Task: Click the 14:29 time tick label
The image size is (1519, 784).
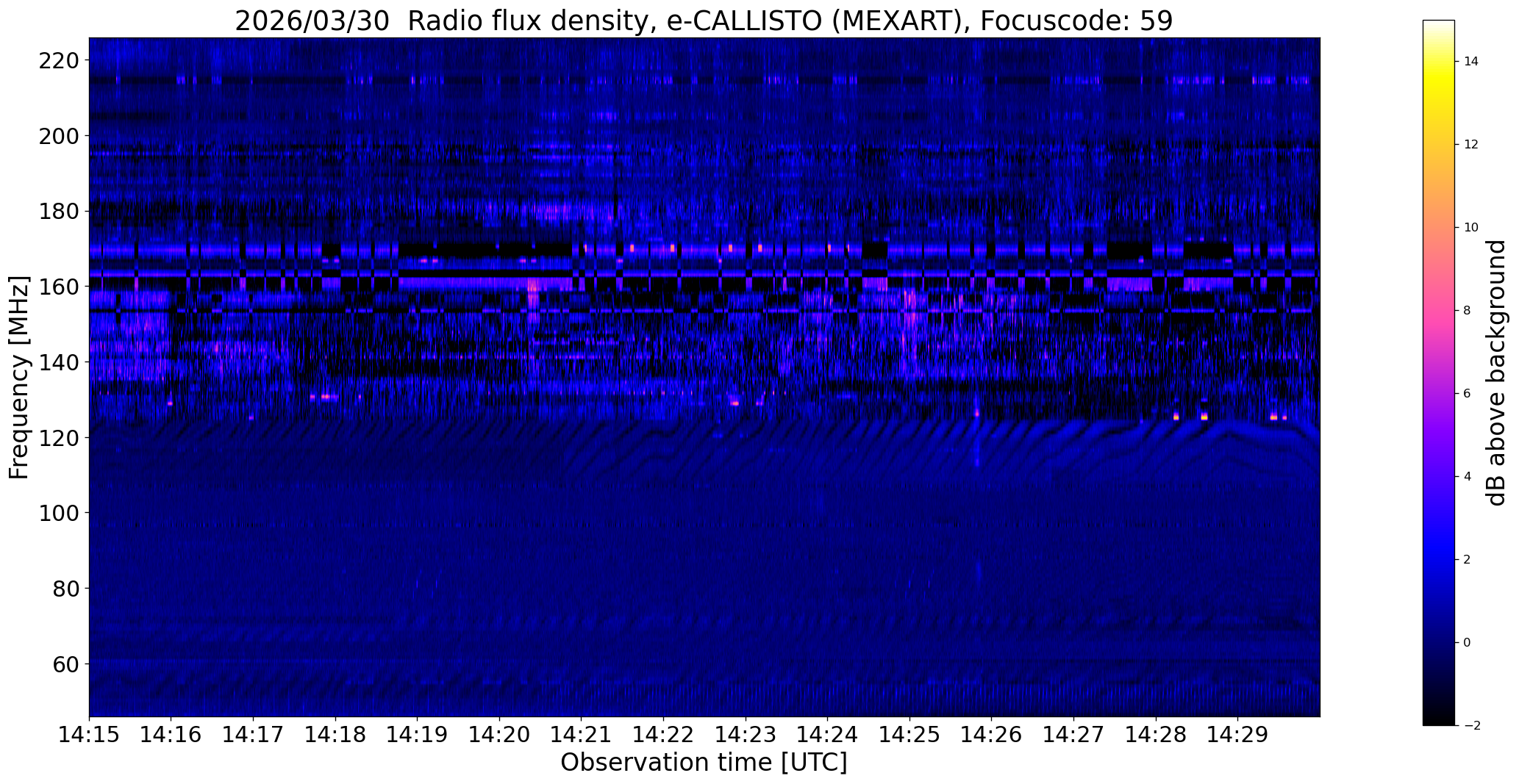Action: [1238, 735]
